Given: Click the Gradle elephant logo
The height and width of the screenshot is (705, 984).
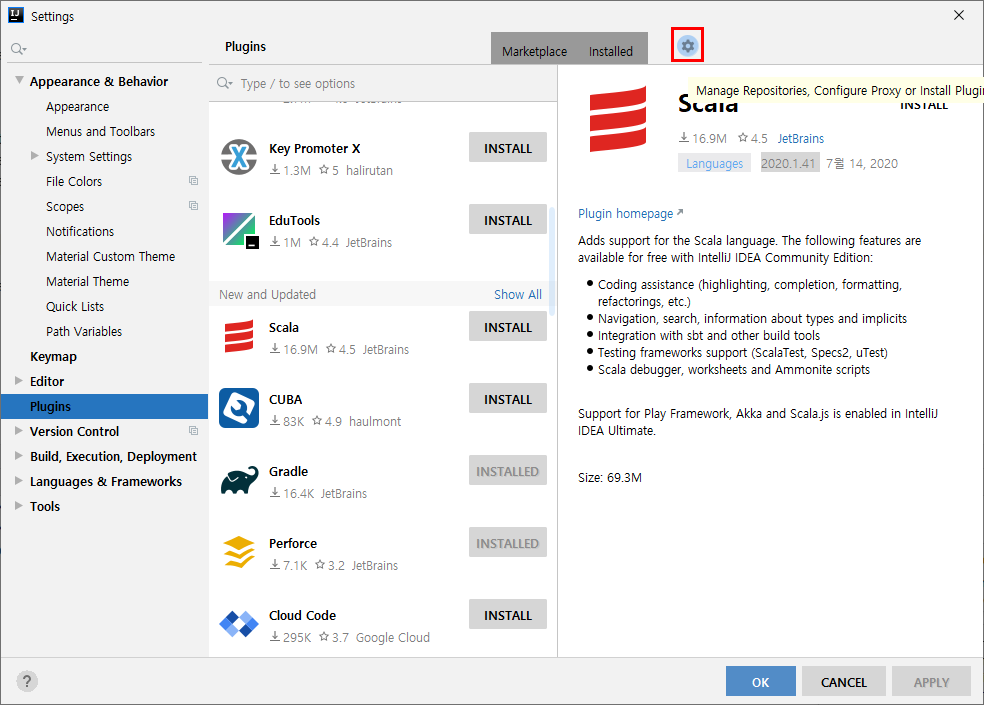Looking at the screenshot, I should click(239, 481).
